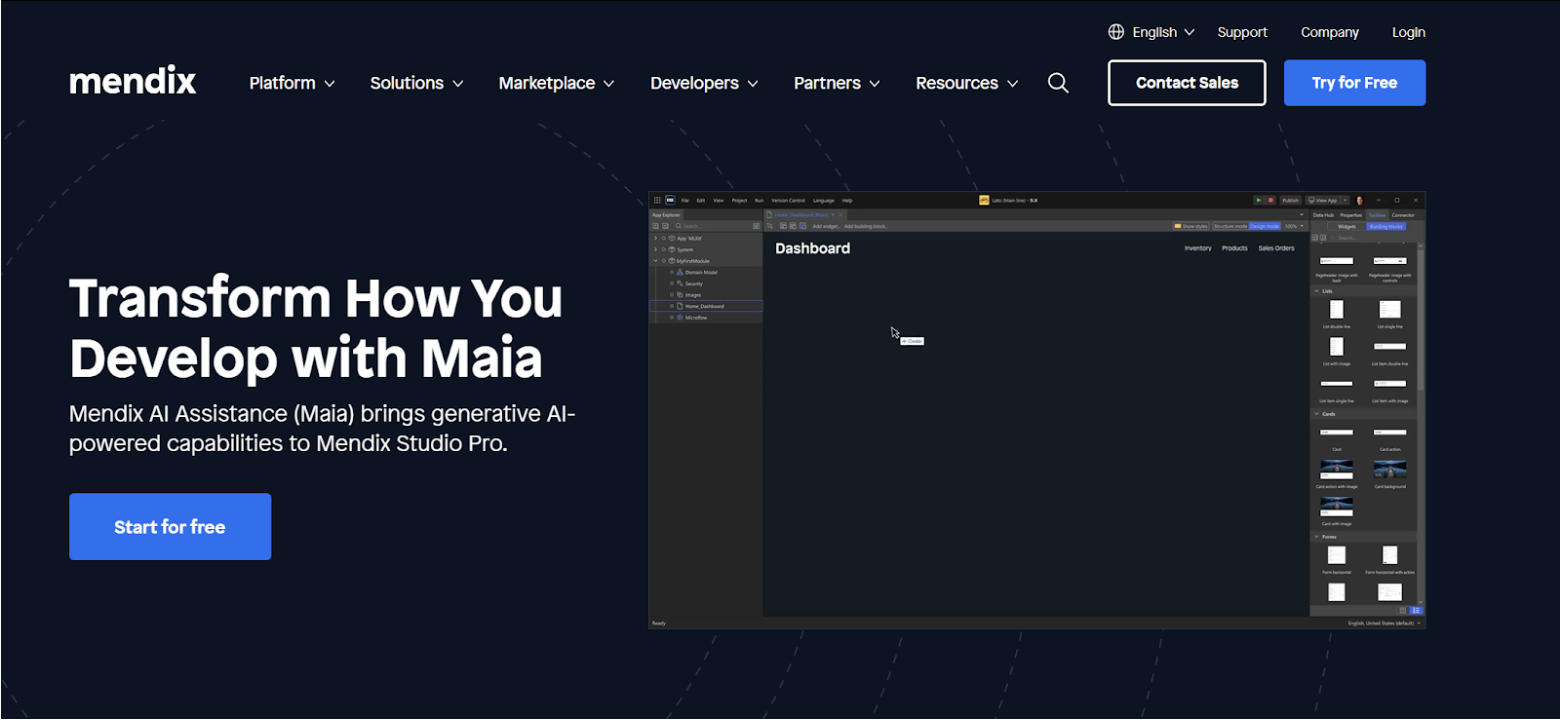Click the Mendix logo
This screenshot has height=722, width=1560.
point(133,82)
